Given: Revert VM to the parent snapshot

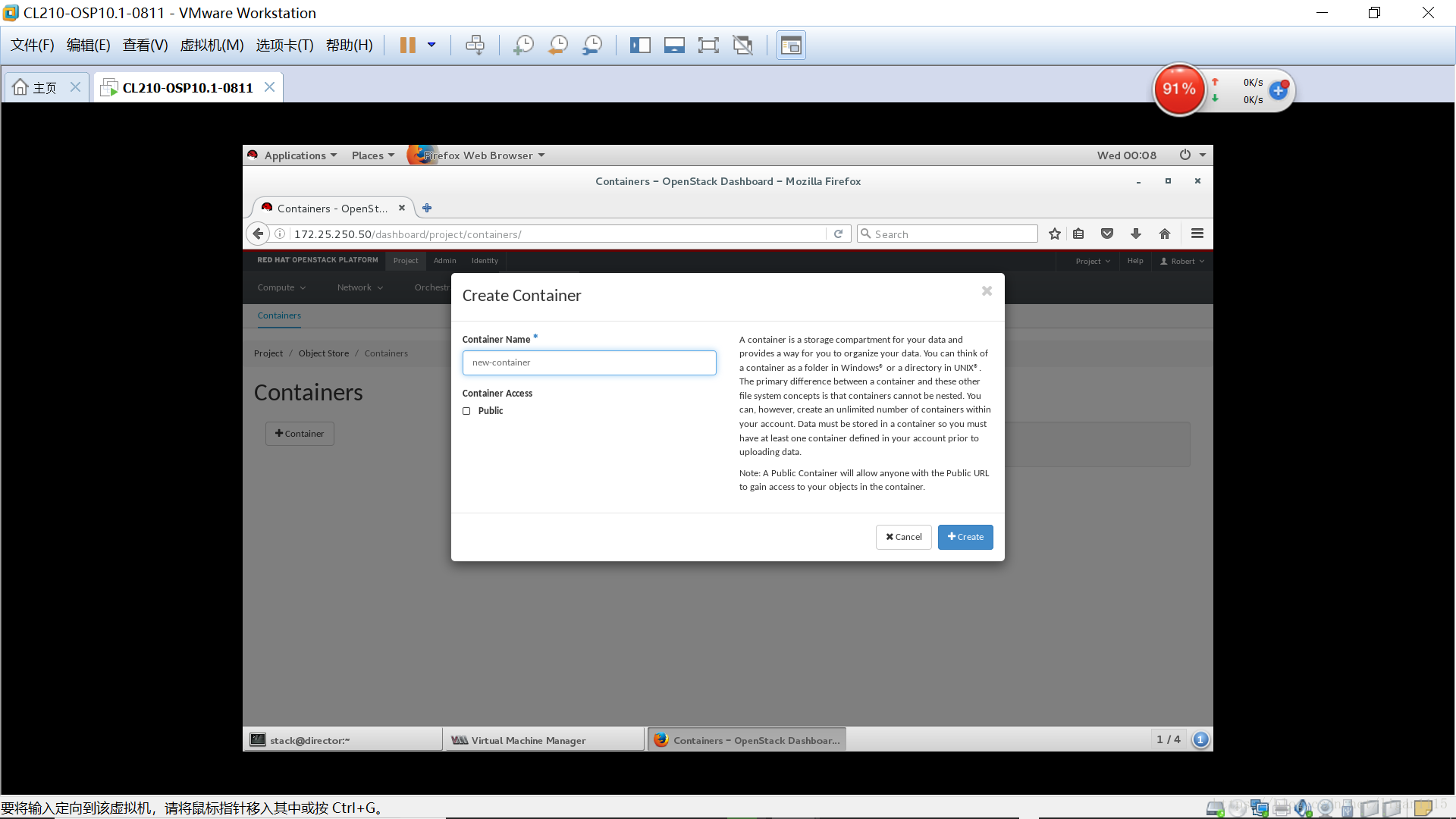Looking at the screenshot, I should tap(557, 45).
